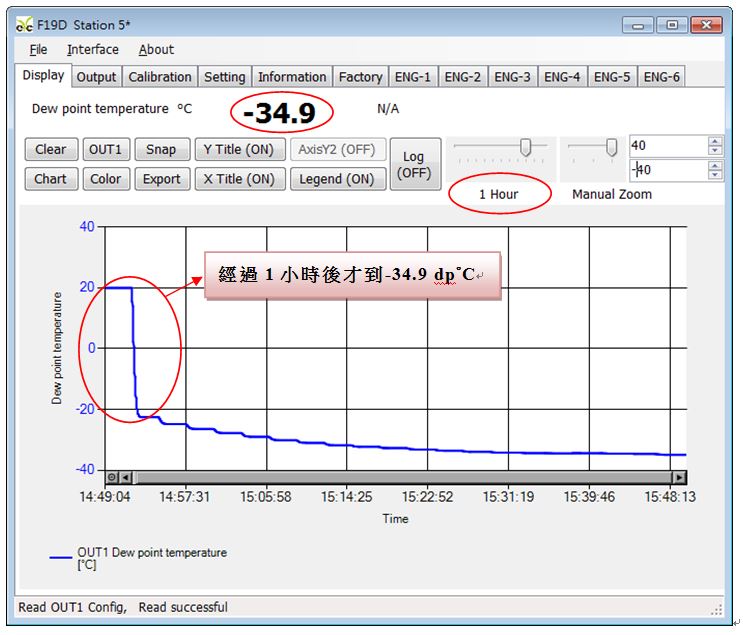The height and width of the screenshot is (635, 743).
Task: Click the chart scrollbar left arrow
Action: pos(126,478)
